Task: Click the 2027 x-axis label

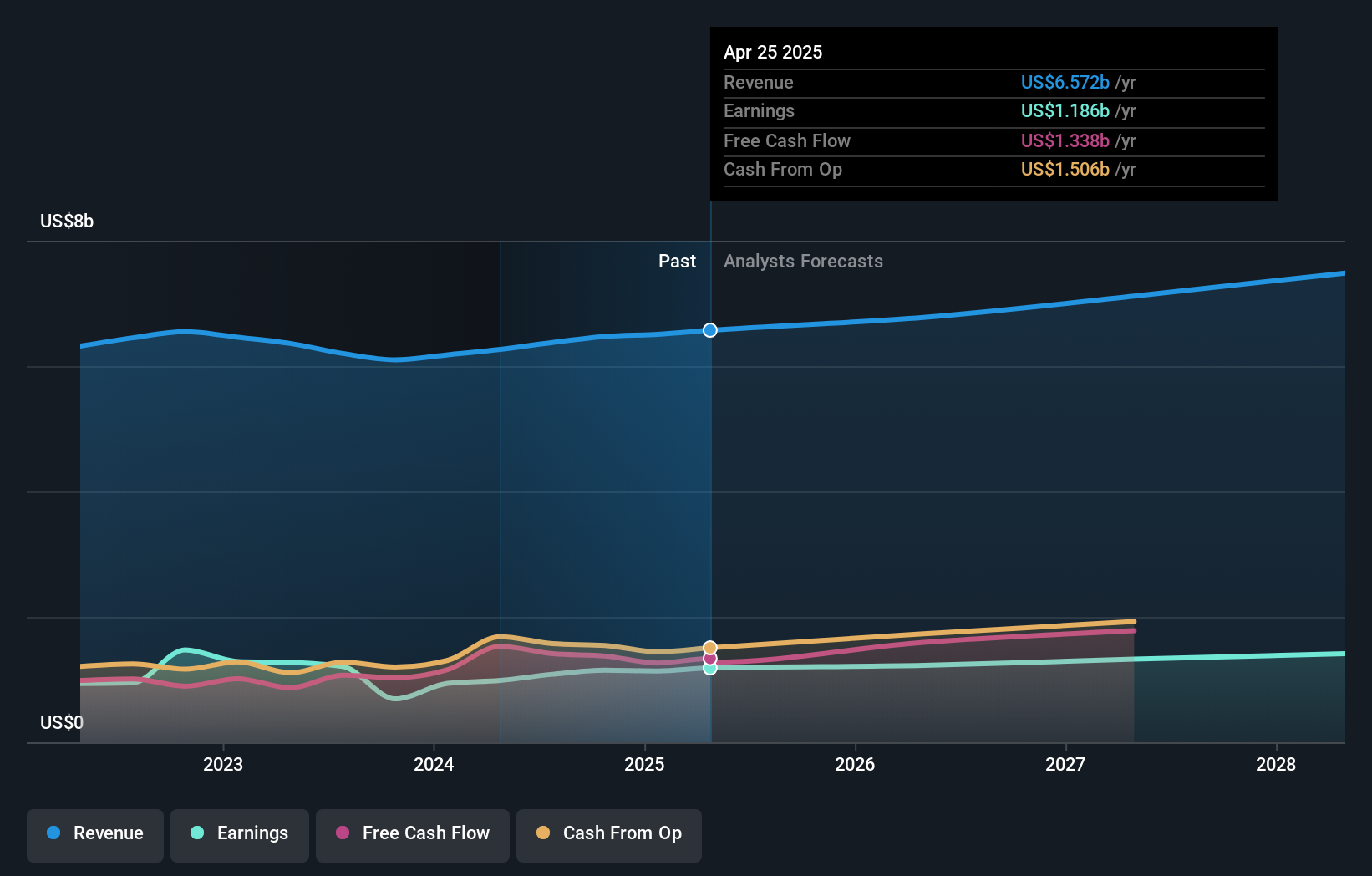Action: (x=1065, y=764)
